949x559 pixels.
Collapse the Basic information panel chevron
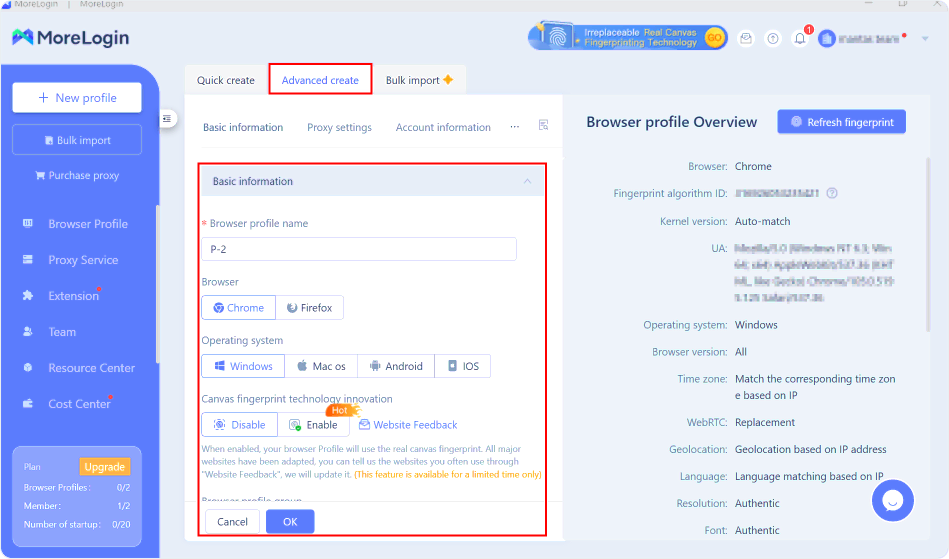click(x=527, y=181)
